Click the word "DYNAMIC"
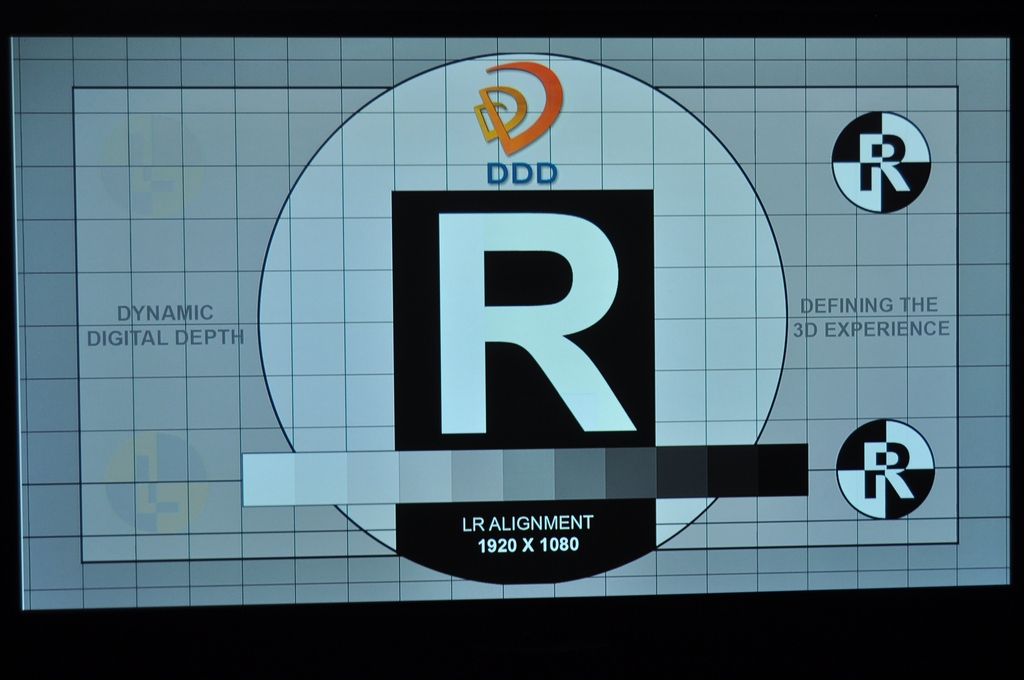1024x680 pixels. pyautogui.click(x=165, y=313)
